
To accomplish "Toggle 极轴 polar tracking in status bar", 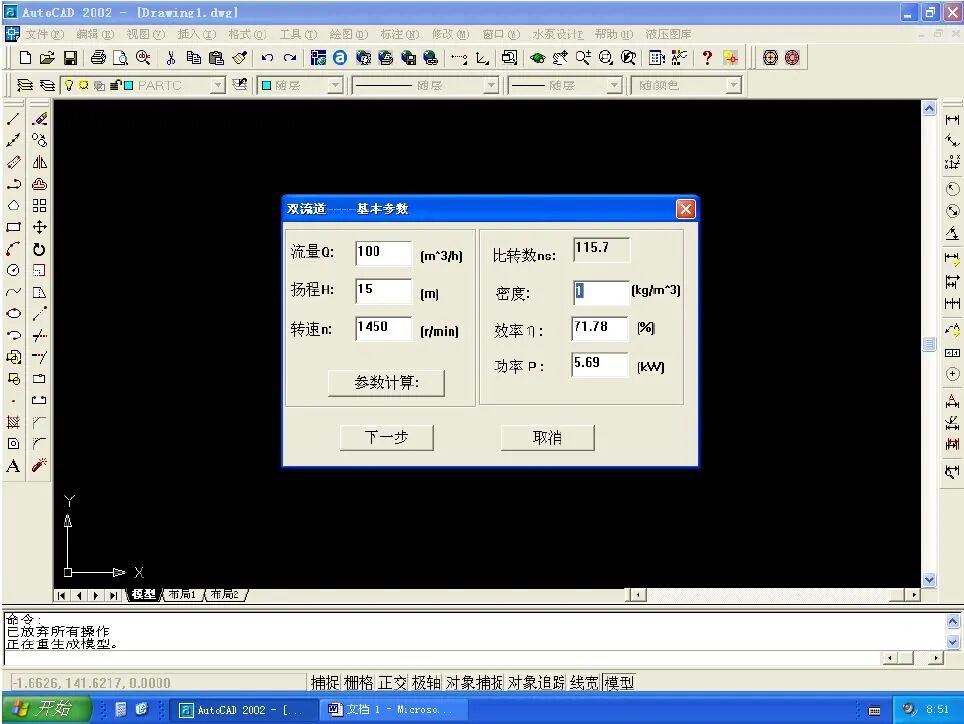I will [x=426, y=682].
